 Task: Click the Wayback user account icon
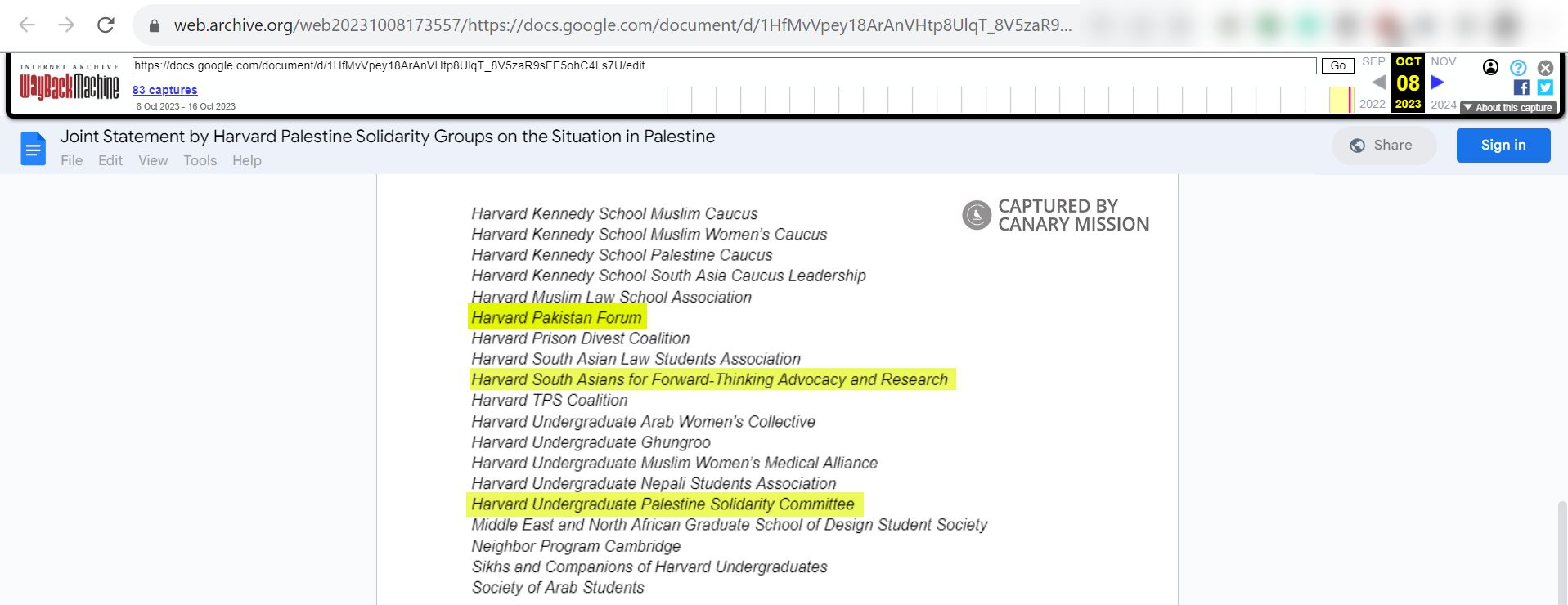point(1490,68)
